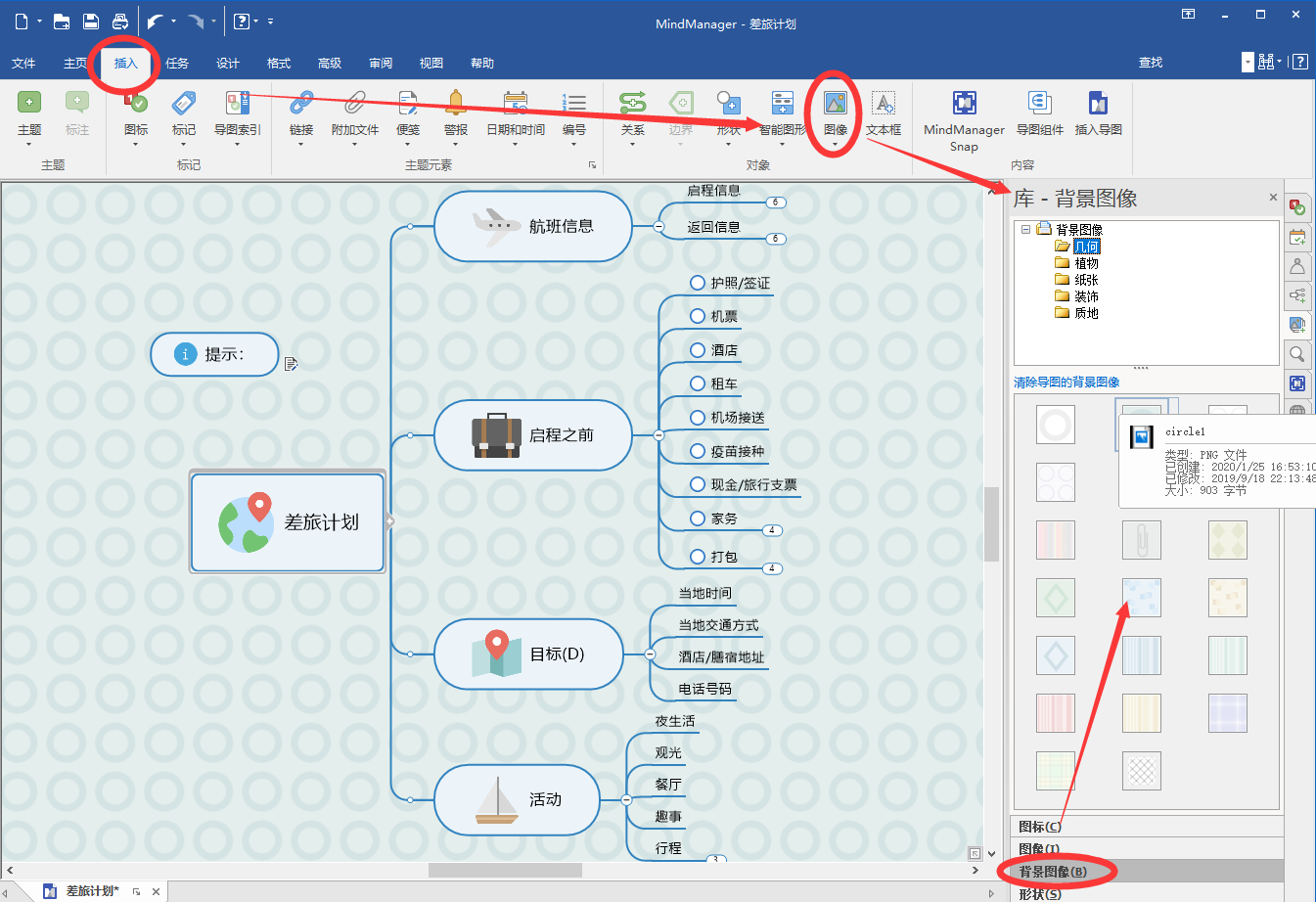Open the 视图 ribbon tab
This screenshot has height=902, width=1316.
pyautogui.click(x=431, y=63)
